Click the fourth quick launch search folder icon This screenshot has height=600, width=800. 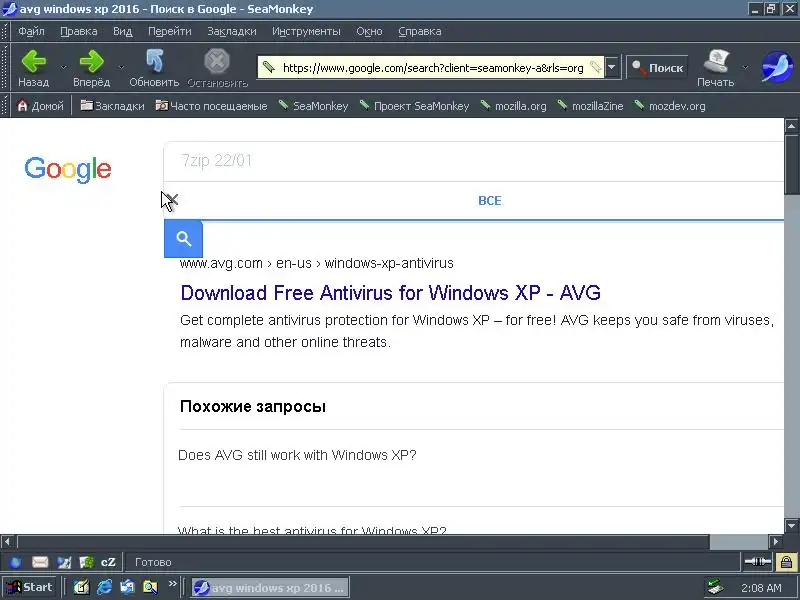(x=150, y=587)
